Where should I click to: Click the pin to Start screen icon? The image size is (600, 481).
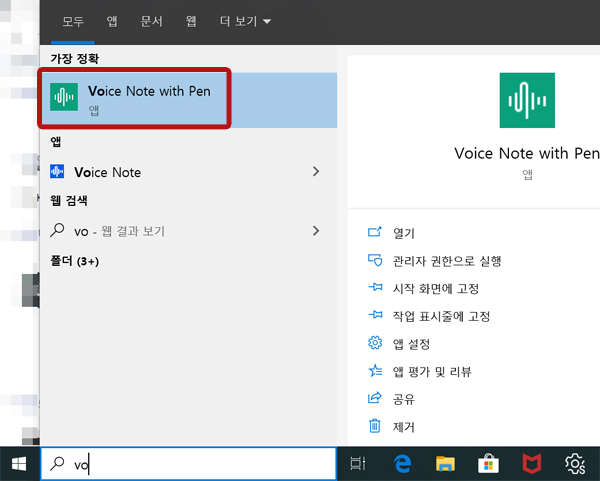(x=375, y=287)
